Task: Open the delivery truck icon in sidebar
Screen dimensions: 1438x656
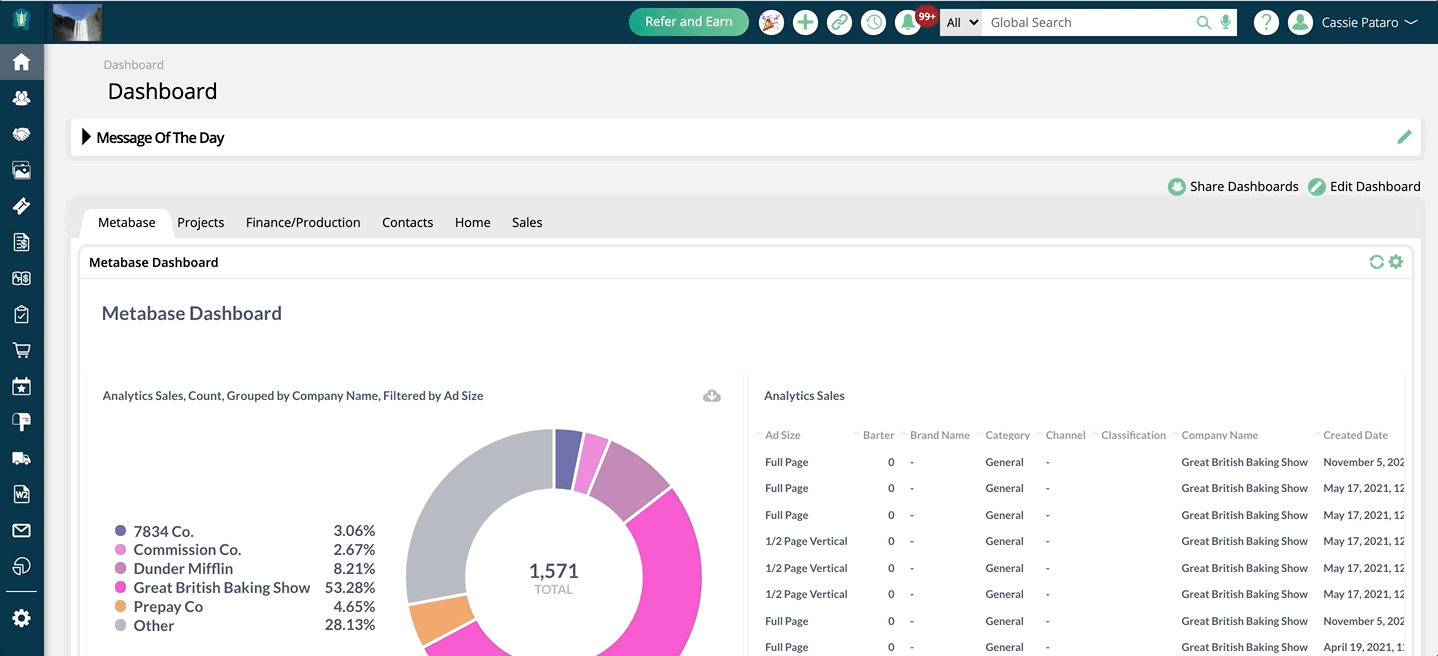Action: (21, 458)
